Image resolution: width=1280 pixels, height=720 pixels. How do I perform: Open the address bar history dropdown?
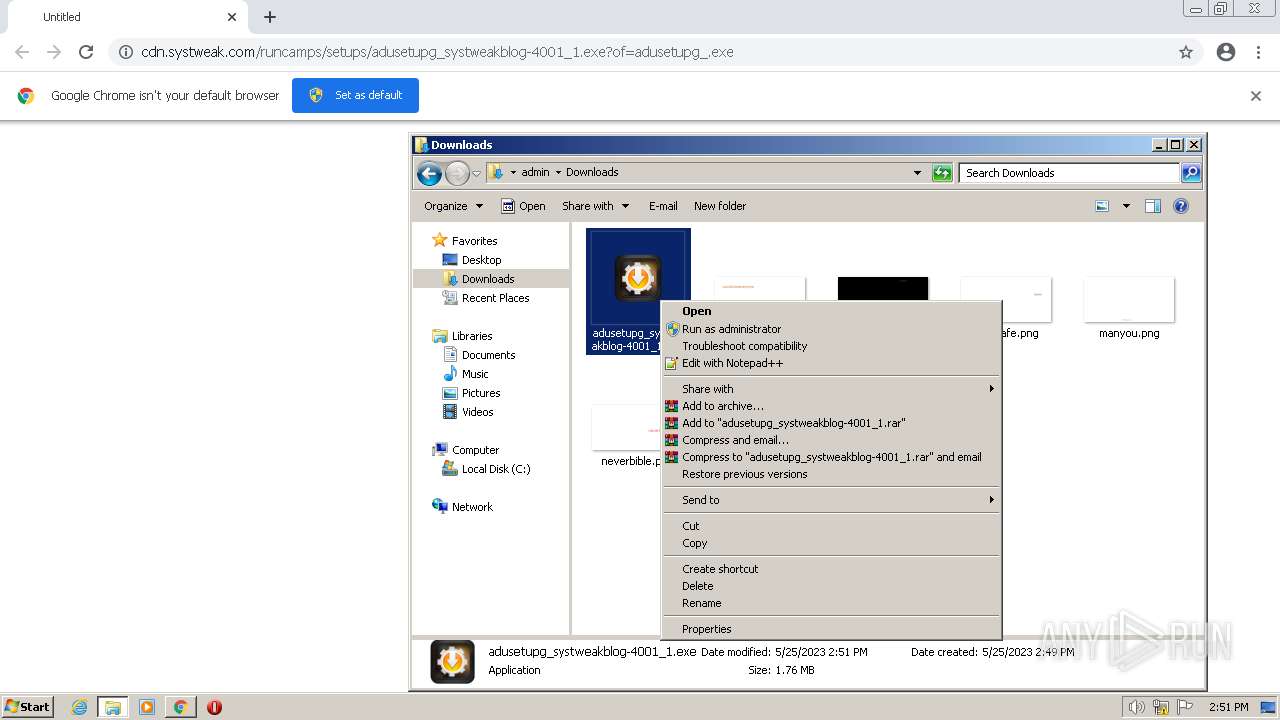[x=917, y=173]
